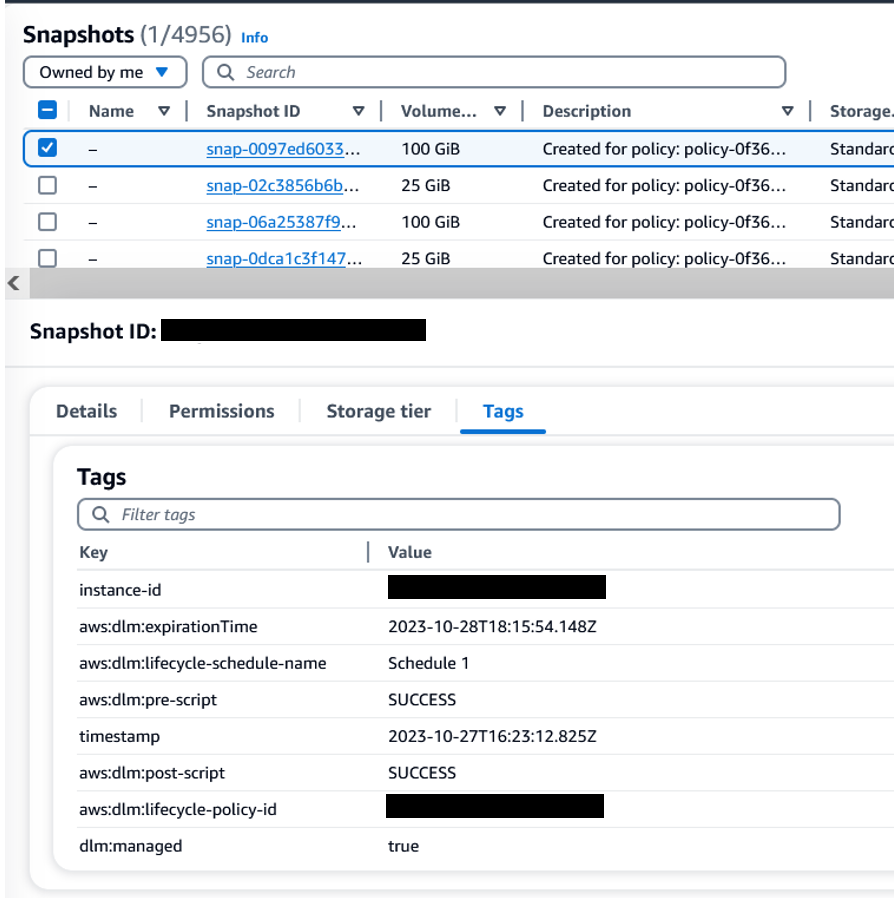The height and width of the screenshot is (898, 894).
Task: Select the Details tab label
Action: tap(86, 411)
